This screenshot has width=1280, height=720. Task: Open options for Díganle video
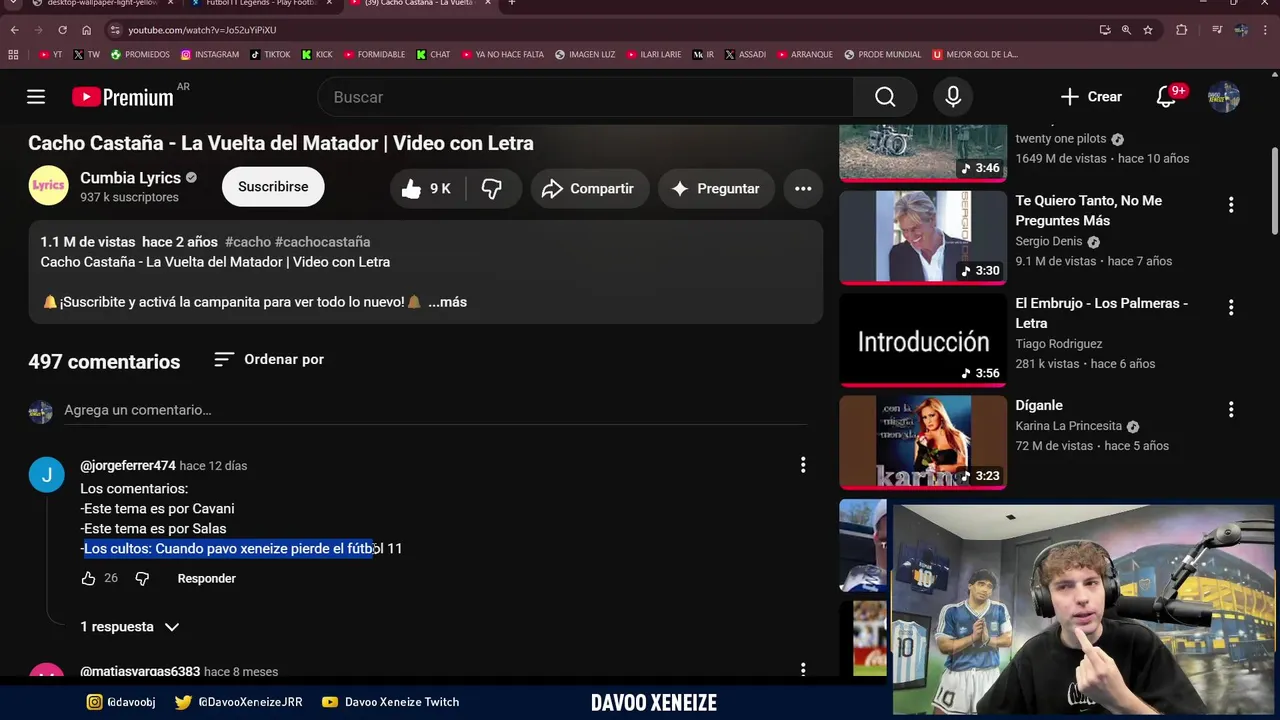click(x=1231, y=409)
